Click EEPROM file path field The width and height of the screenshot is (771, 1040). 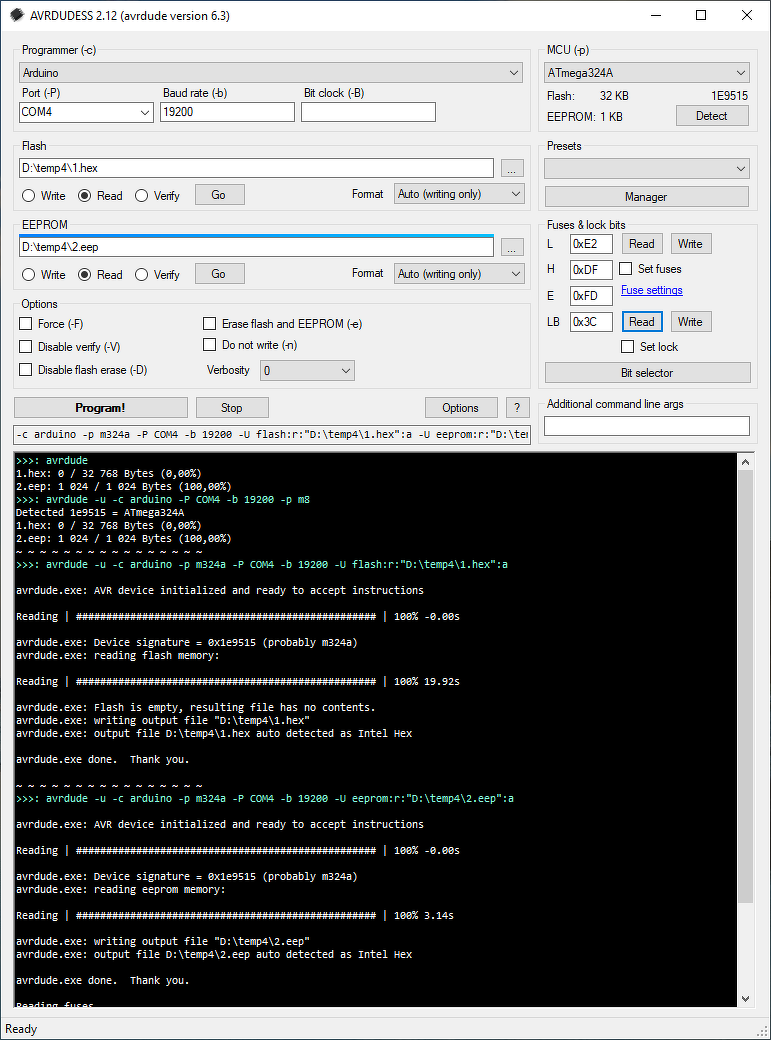(x=257, y=247)
